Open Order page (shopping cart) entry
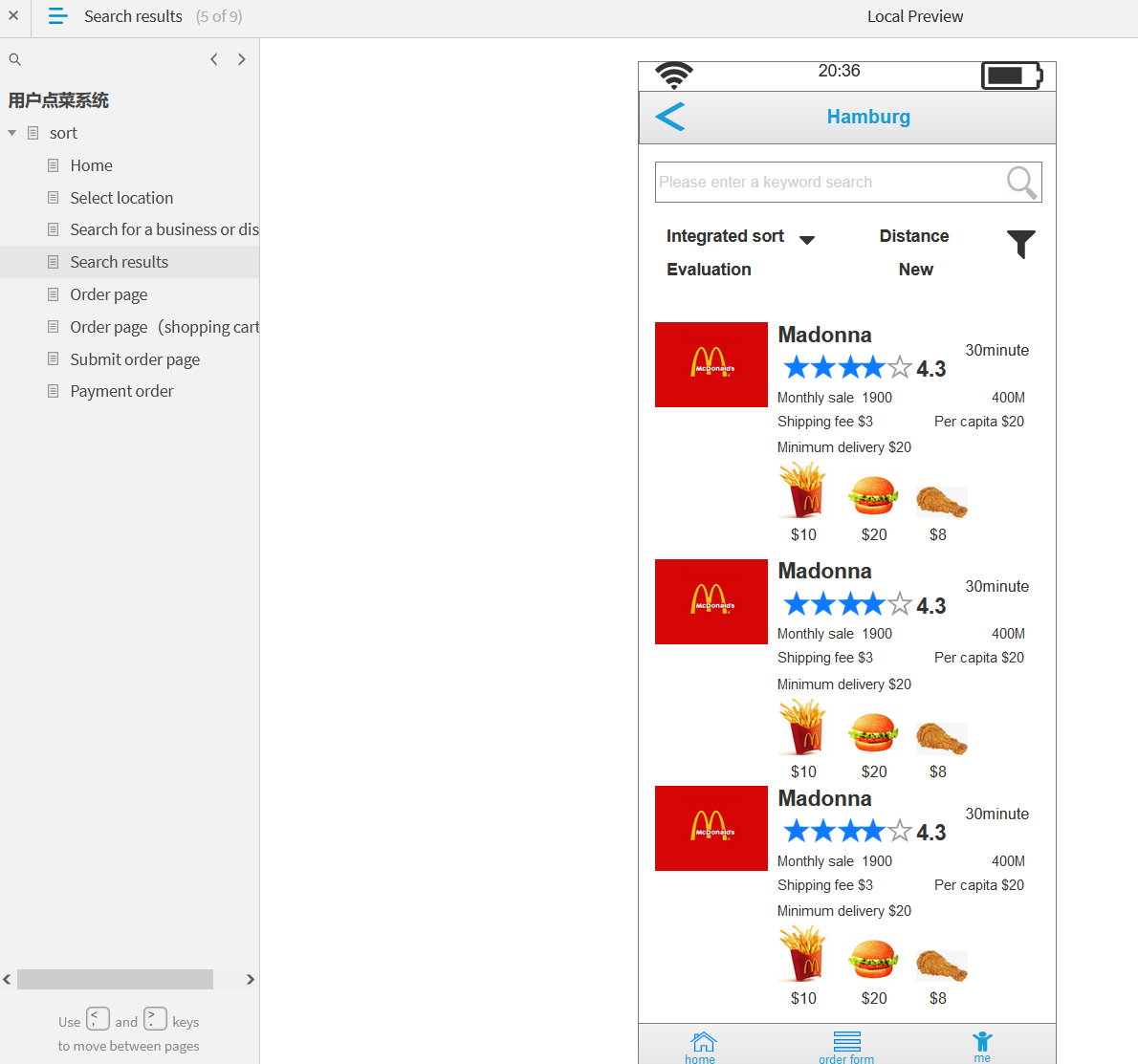This screenshot has width=1138, height=1064. click(164, 327)
